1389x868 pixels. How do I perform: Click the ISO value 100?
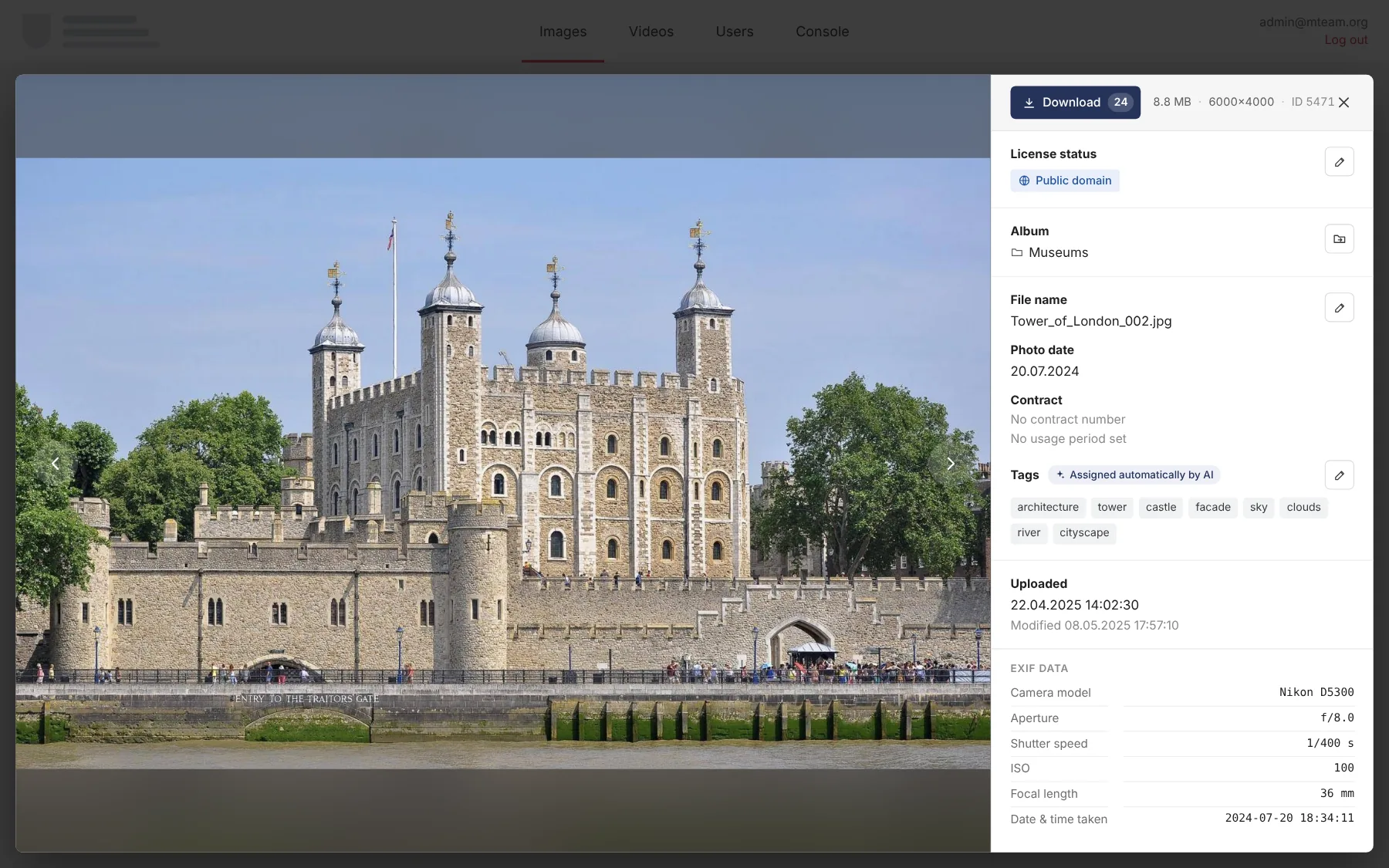coord(1343,768)
